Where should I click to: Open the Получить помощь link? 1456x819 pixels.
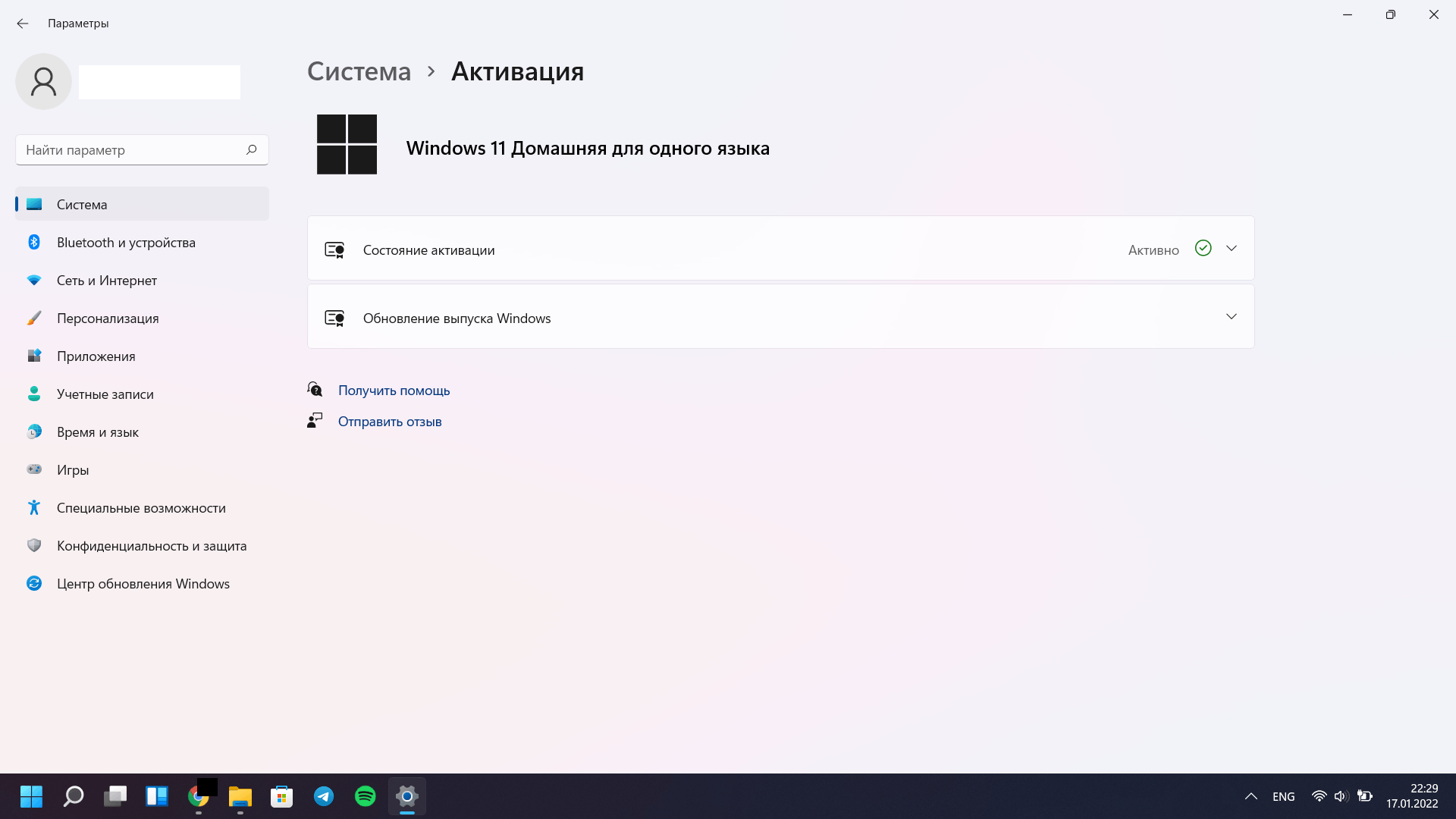click(x=394, y=391)
